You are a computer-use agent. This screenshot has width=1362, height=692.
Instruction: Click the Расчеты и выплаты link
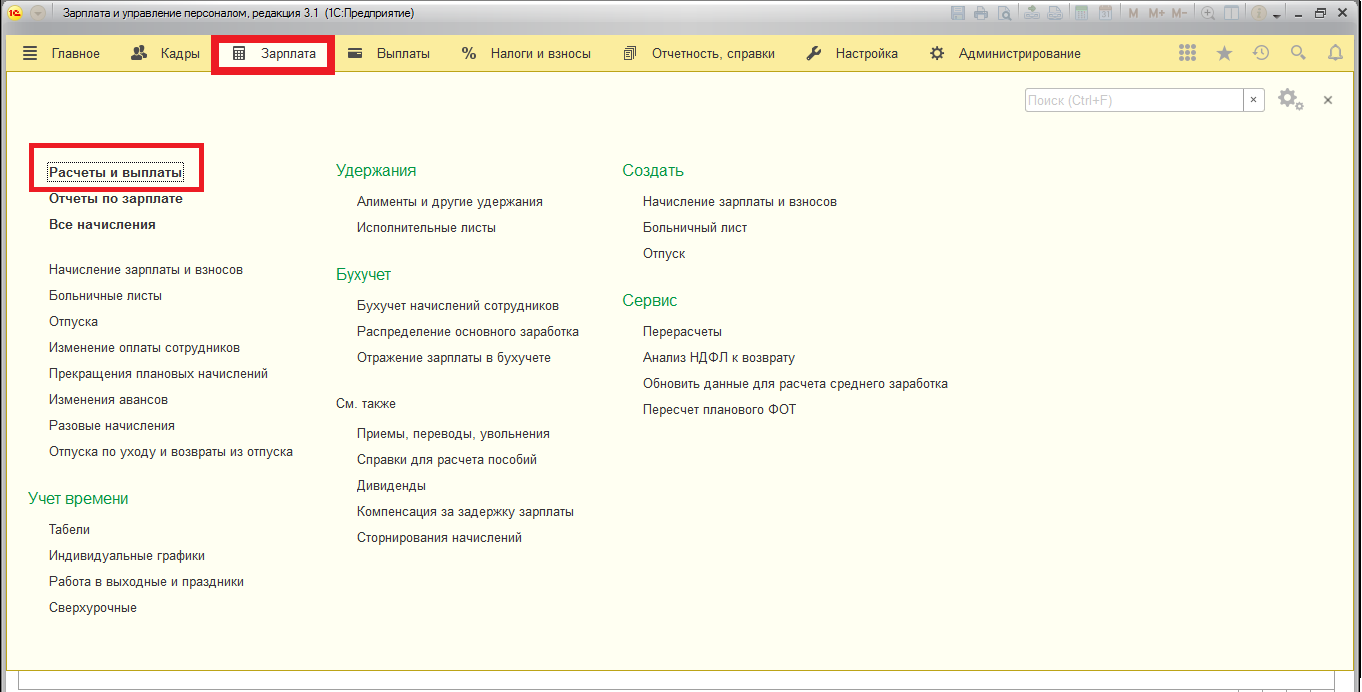[116, 172]
